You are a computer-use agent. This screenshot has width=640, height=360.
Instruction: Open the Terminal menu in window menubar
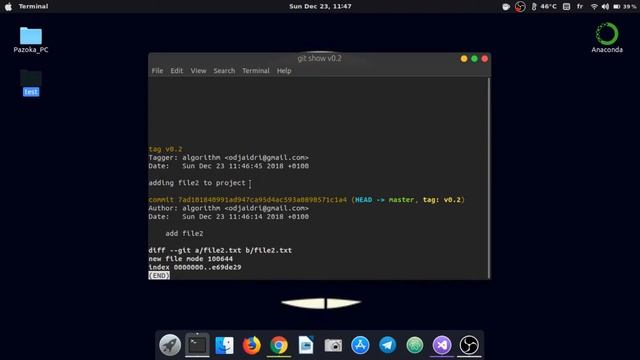click(x=256, y=71)
